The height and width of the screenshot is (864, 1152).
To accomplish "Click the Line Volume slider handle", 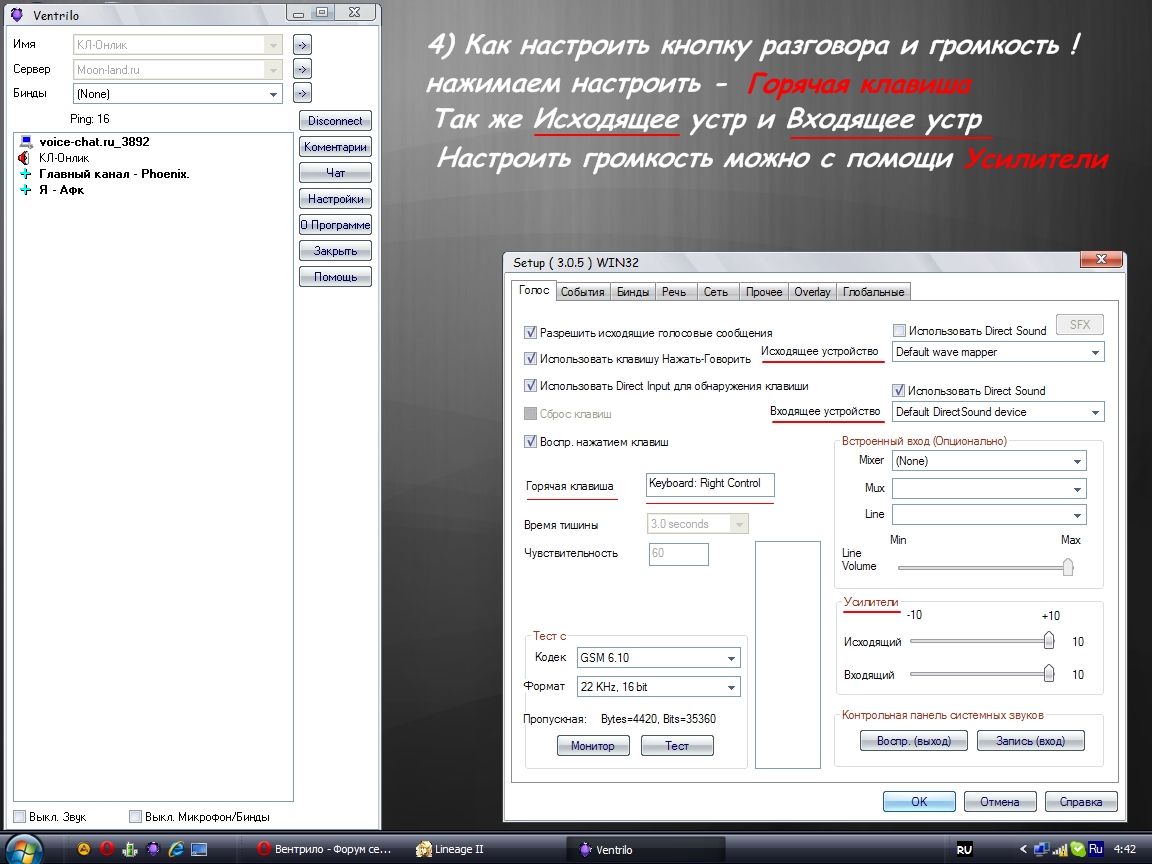I will point(1068,566).
